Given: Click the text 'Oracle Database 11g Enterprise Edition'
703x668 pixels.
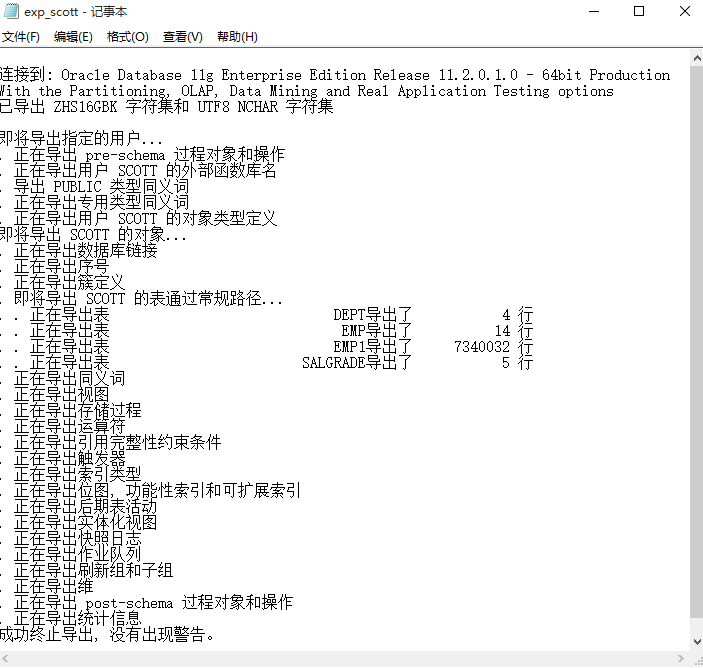Looking at the screenshot, I should (x=214, y=75).
